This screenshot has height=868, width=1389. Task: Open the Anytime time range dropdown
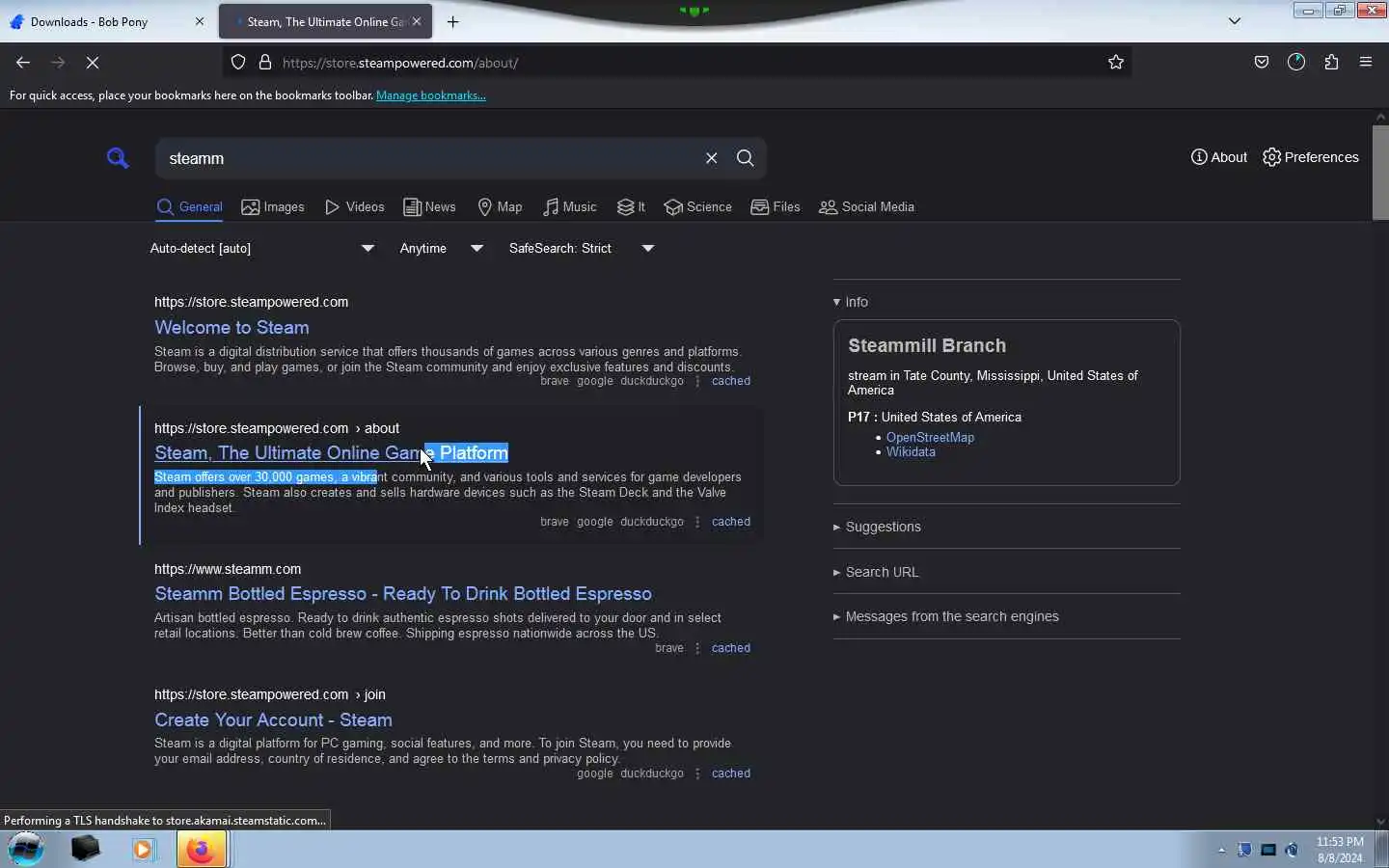442,249
